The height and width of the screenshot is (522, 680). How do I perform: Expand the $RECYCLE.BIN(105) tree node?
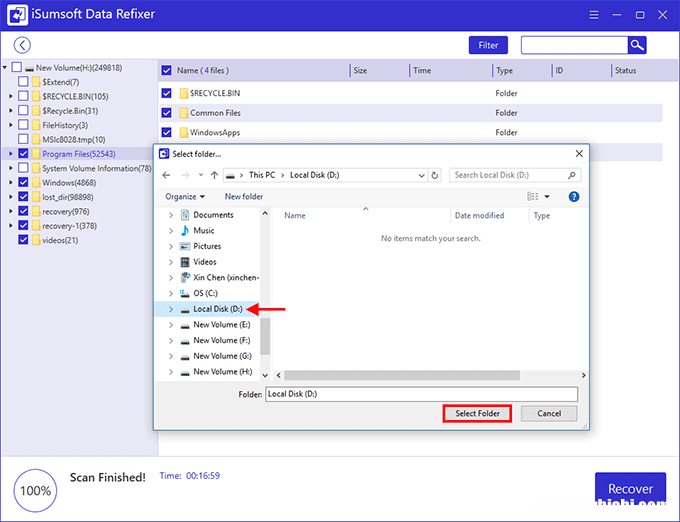11,96
